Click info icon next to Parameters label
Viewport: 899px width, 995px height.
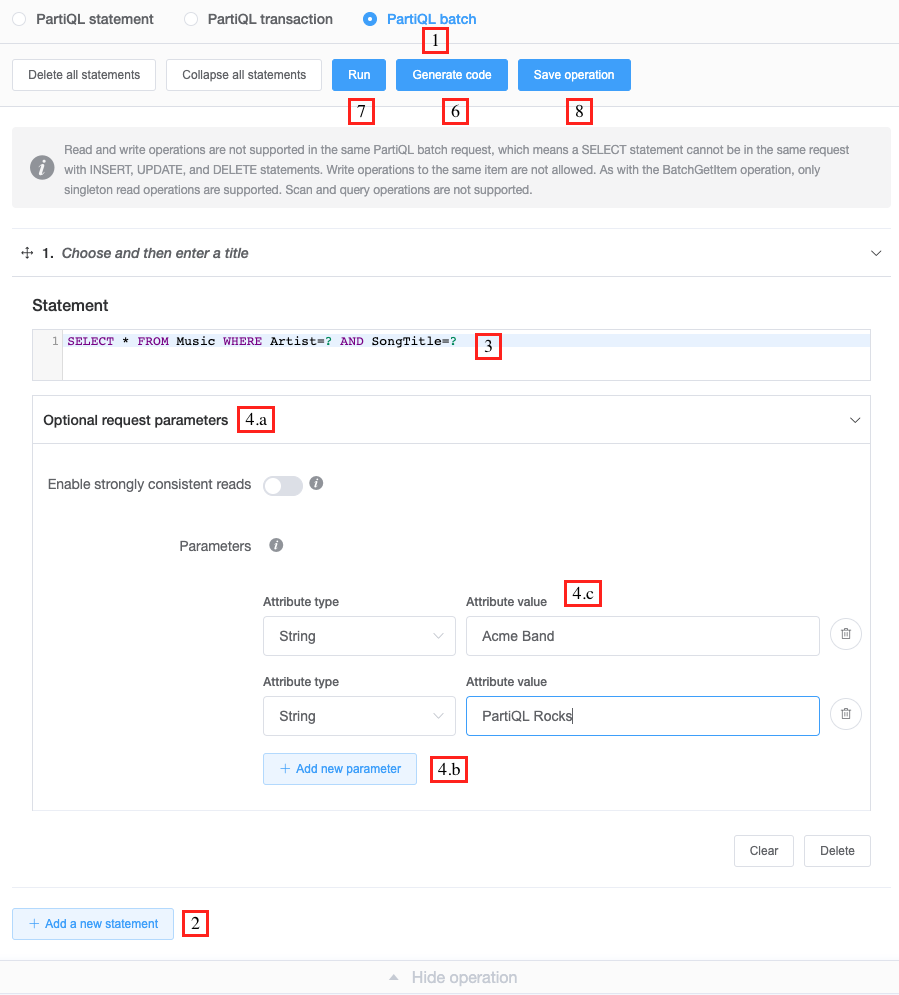pyautogui.click(x=276, y=545)
